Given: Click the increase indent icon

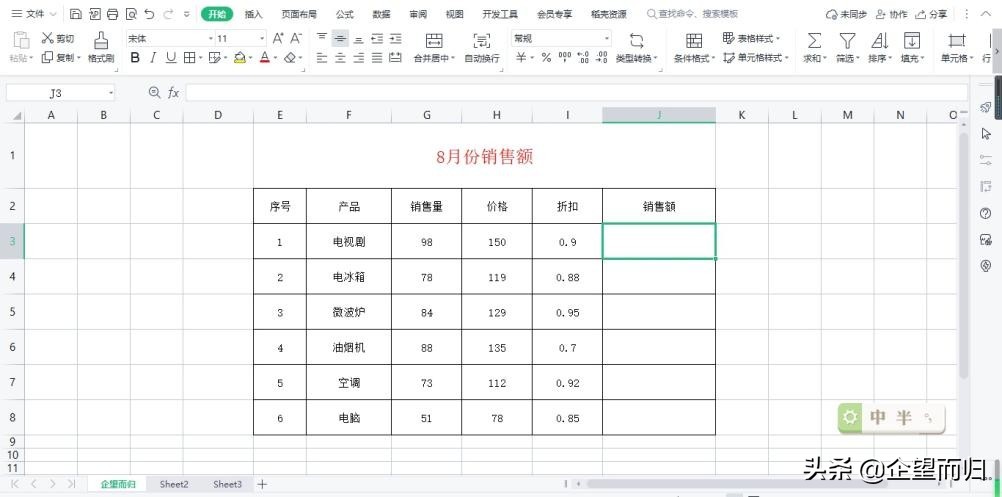Looking at the screenshot, I should pyautogui.click(x=396, y=38).
